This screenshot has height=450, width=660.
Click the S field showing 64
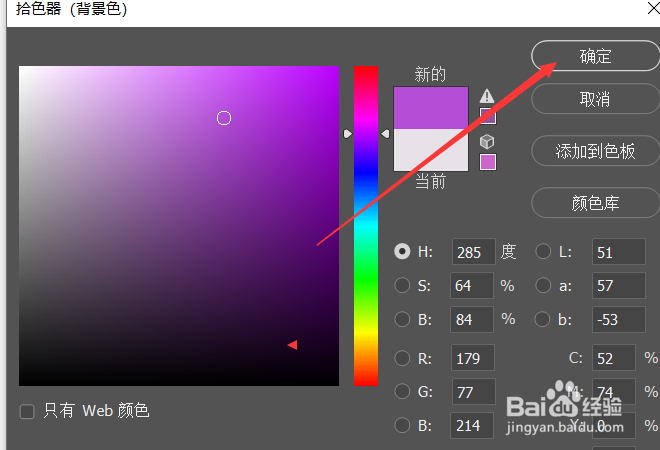471,285
